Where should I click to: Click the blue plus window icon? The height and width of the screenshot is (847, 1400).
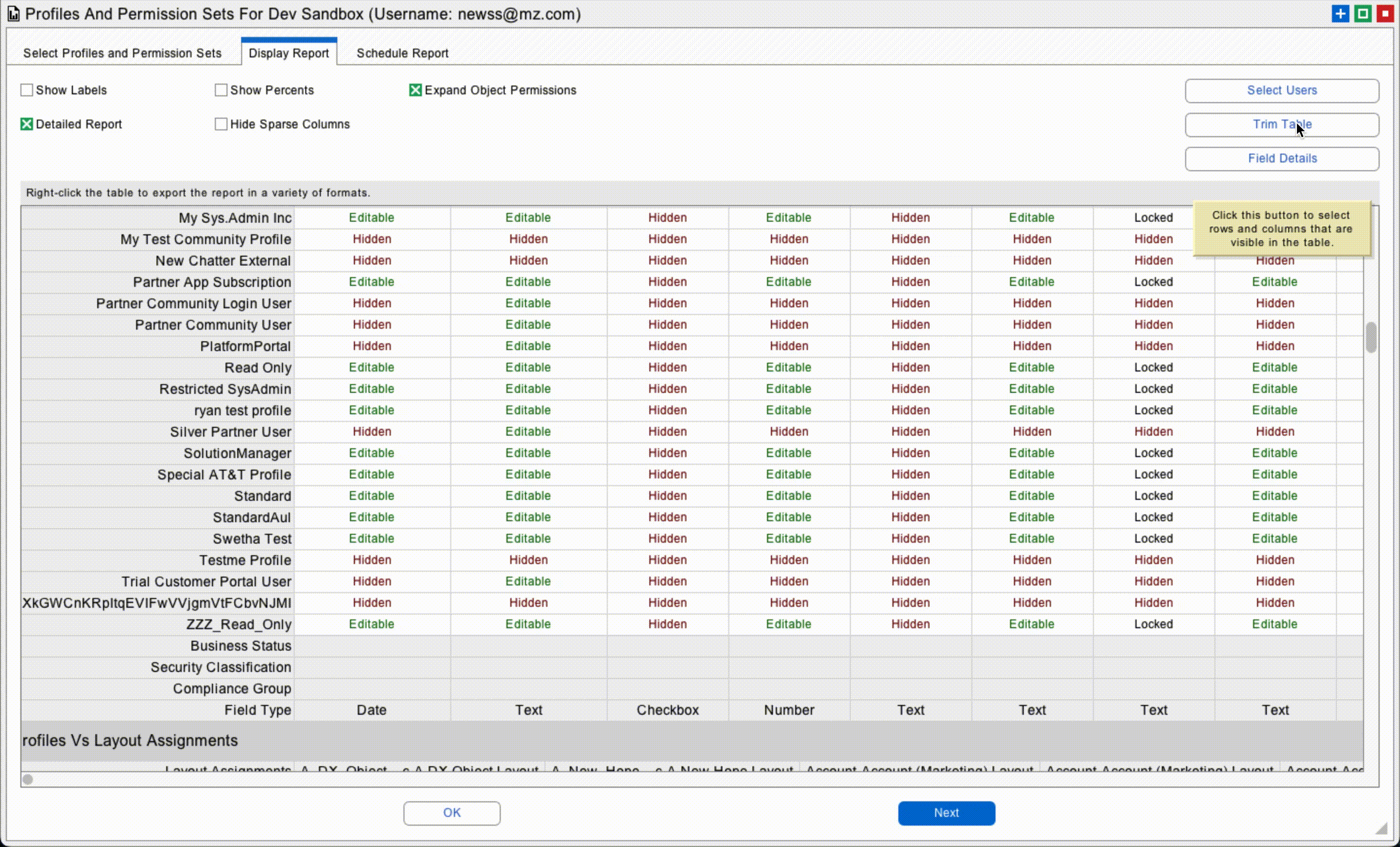(1340, 14)
